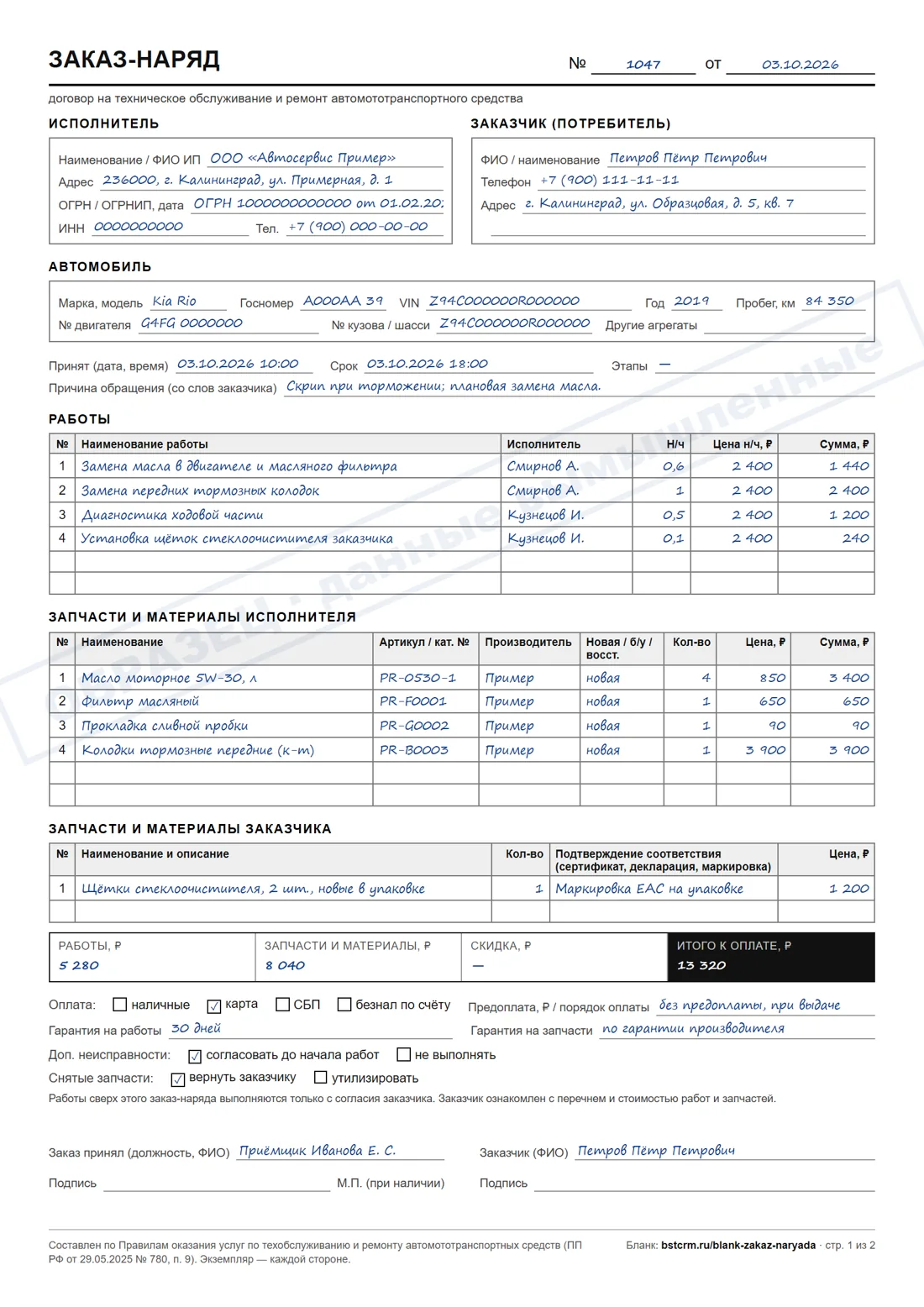
Task: Click article number «PR-B0003»
Action: click(x=414, y=750)
